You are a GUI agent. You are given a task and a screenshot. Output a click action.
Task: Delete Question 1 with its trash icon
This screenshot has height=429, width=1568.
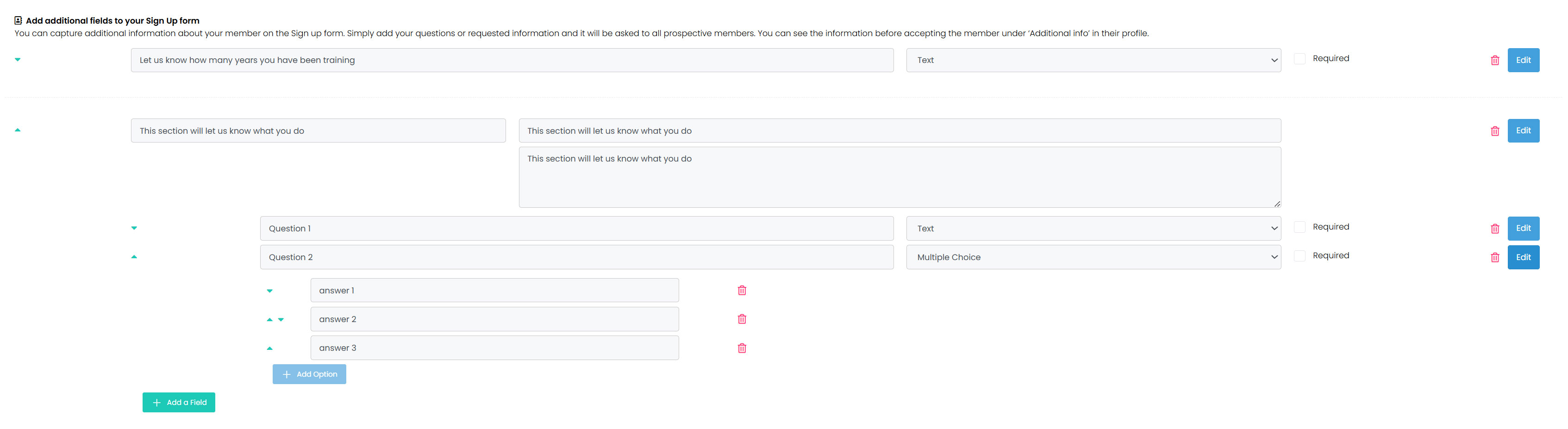1494,229
